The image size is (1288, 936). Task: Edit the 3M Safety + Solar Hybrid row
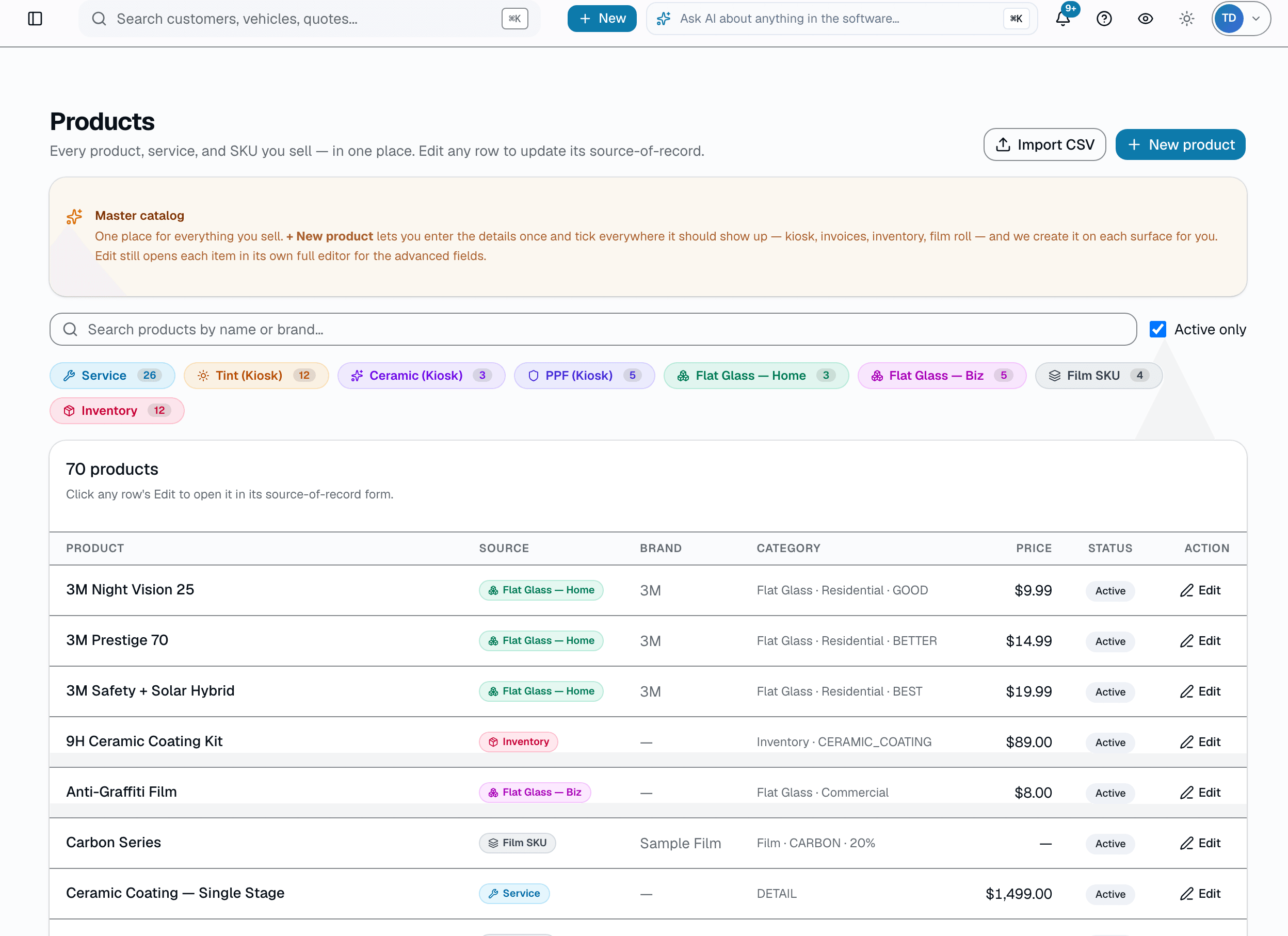point(1200,691)
